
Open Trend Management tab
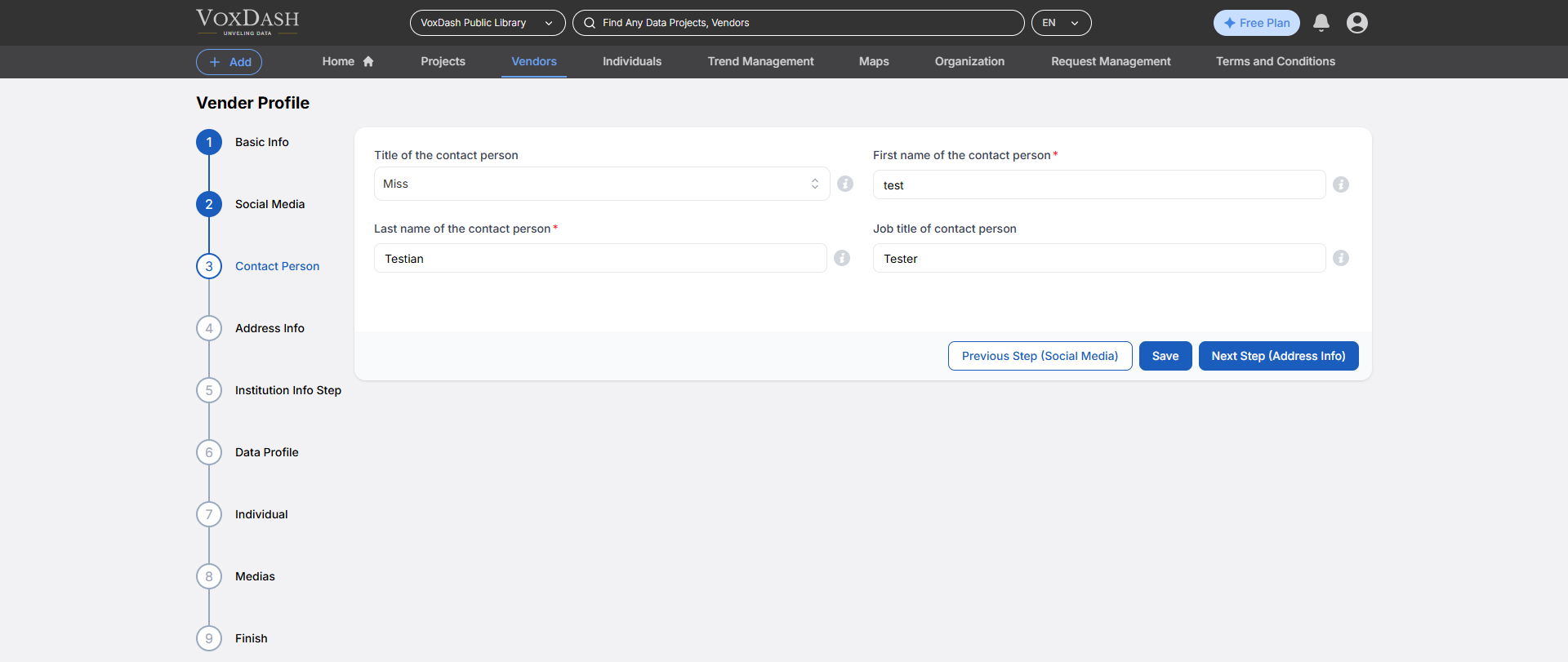click(760, 61)
